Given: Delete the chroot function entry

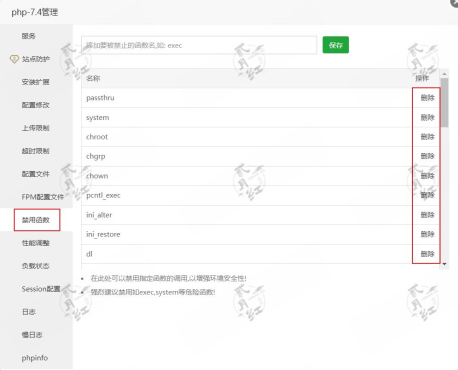Looking at the screenshot, I should 427,137.
